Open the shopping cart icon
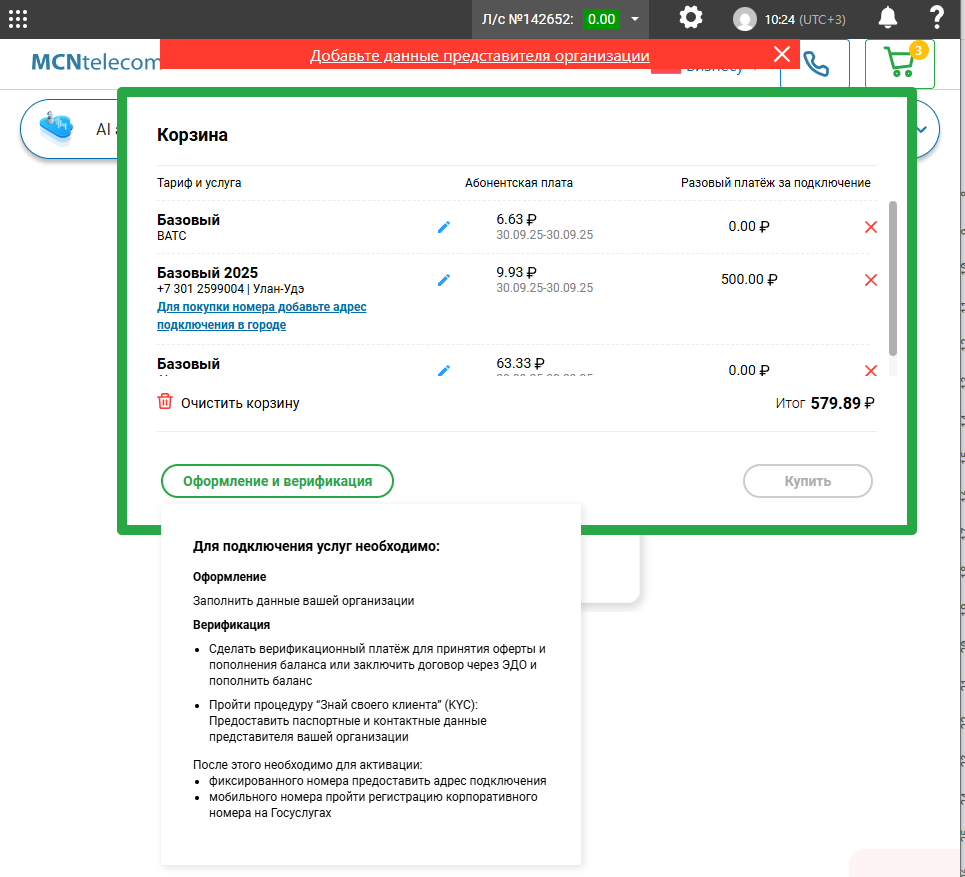The height and width of the screenshot is (877, 965). click(900, 64)
